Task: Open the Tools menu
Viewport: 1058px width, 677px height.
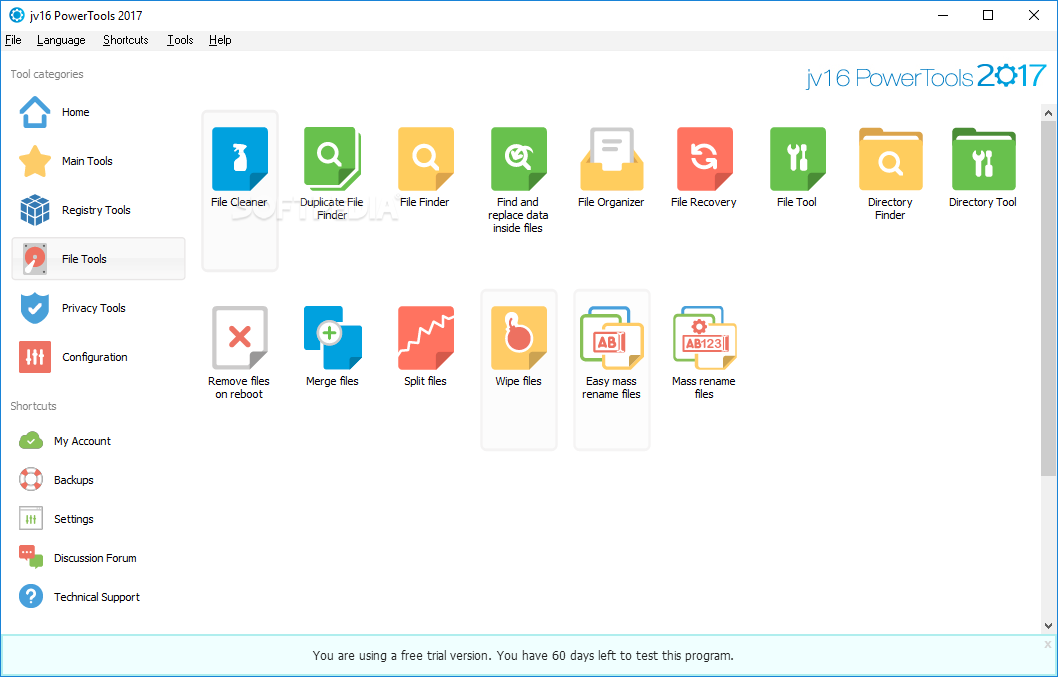Action: (180, 40)
